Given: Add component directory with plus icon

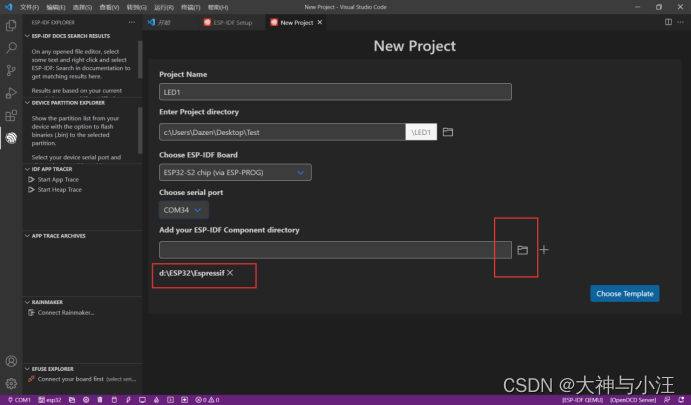Looking at the screenshot, I should [544, 250].
